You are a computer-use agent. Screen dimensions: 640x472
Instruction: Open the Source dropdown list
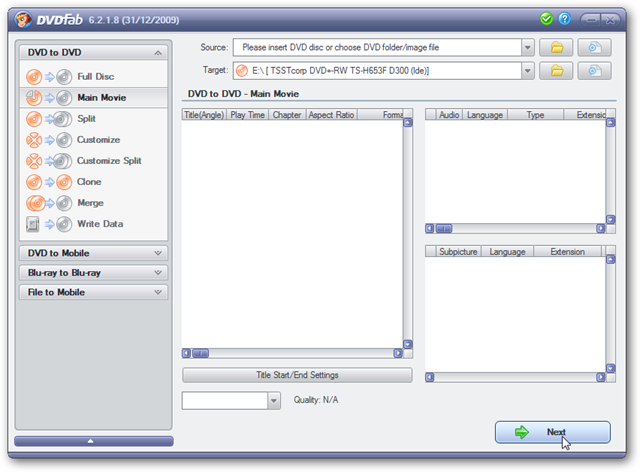[527, 47]
